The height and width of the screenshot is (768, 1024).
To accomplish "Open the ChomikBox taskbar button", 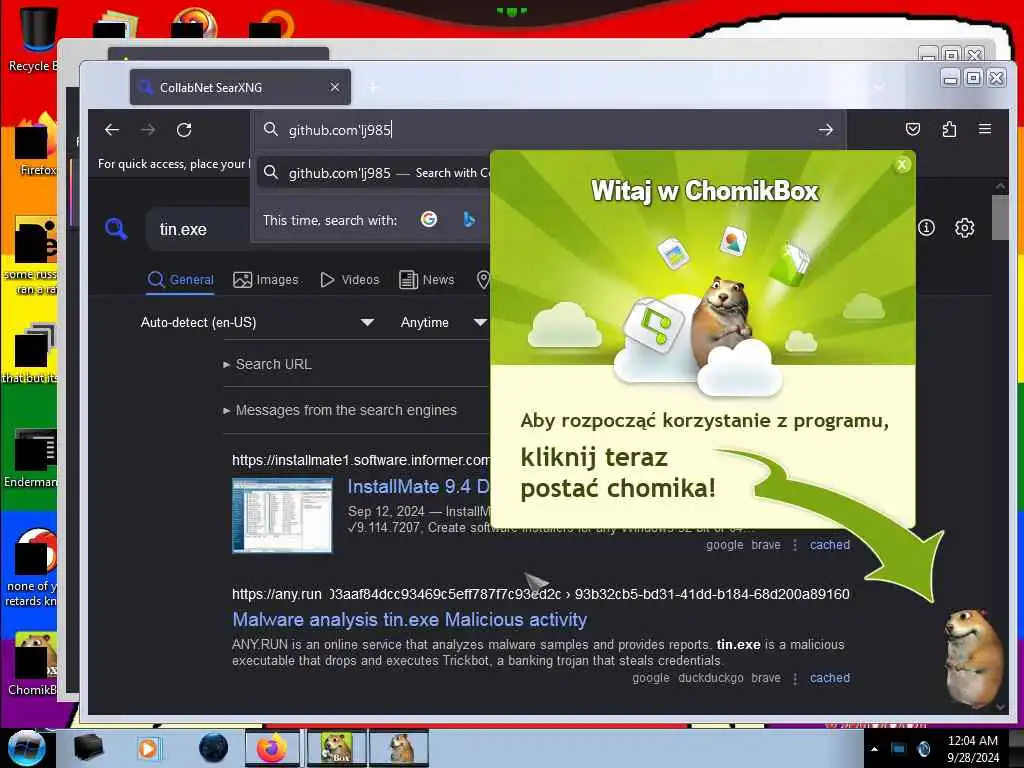I will pos(336,748).
